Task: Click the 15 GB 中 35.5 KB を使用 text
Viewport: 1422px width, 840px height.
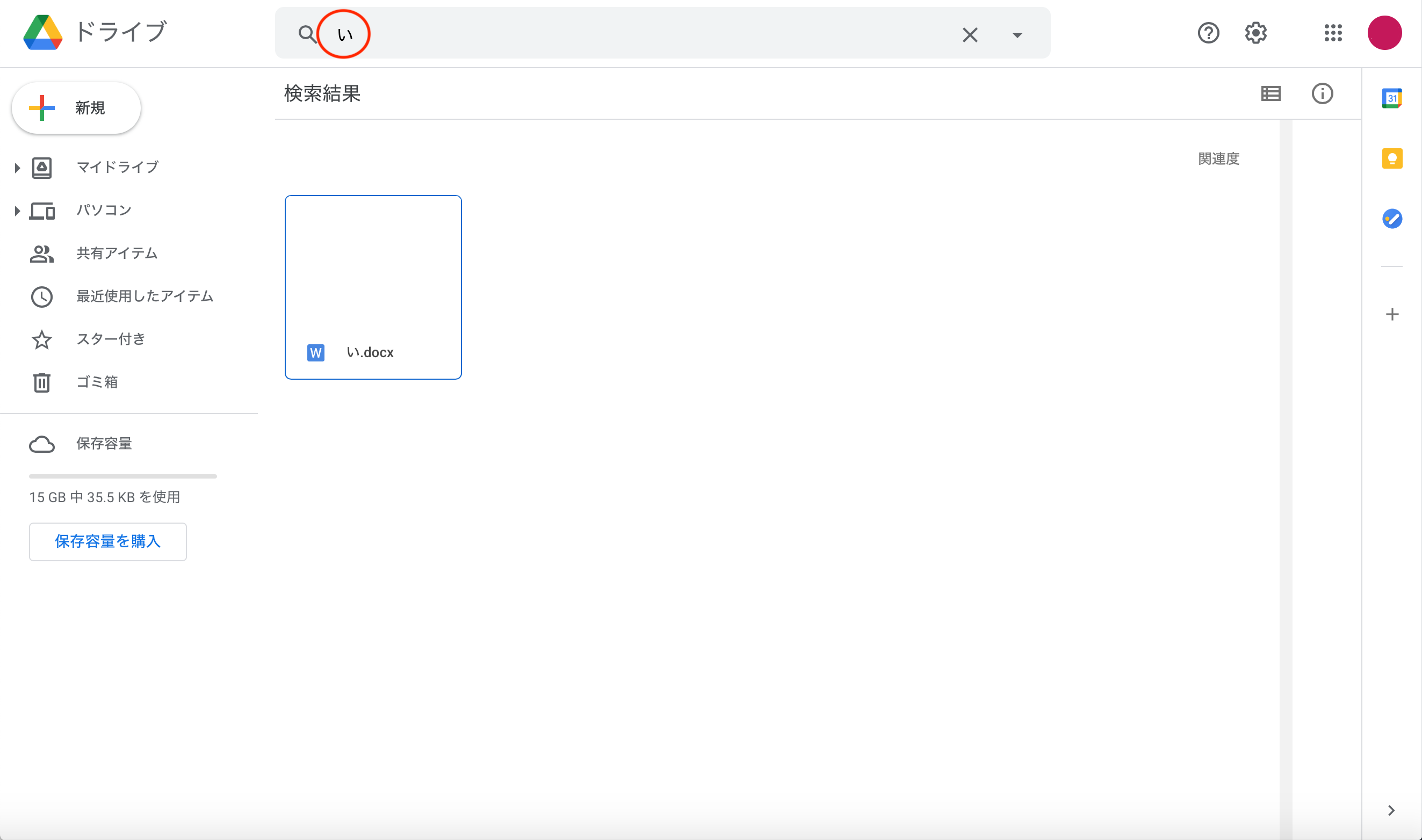Action: point(105,497)
